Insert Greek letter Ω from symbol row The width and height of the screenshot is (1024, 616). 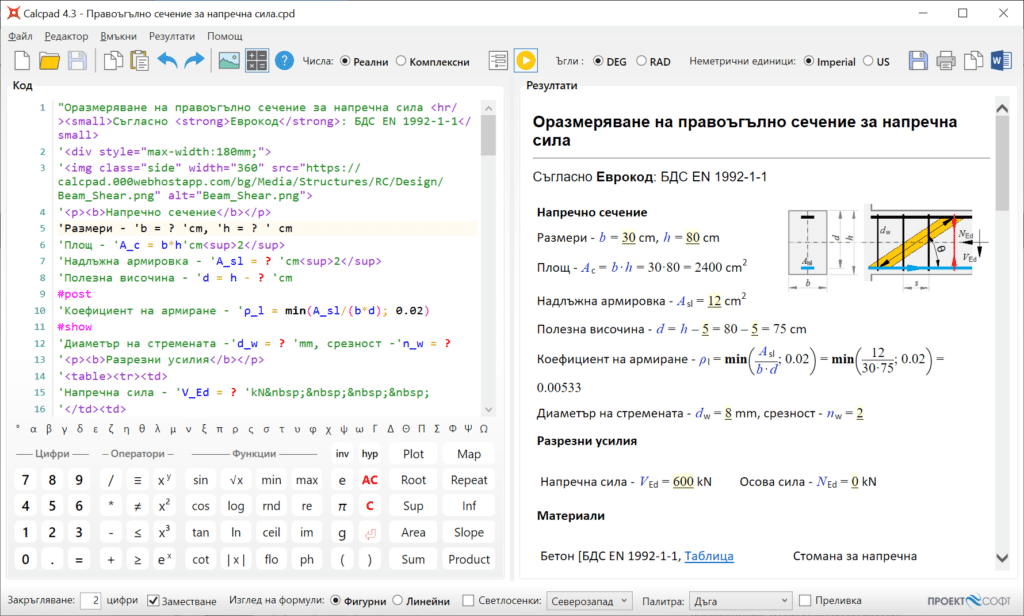[483, 429]
